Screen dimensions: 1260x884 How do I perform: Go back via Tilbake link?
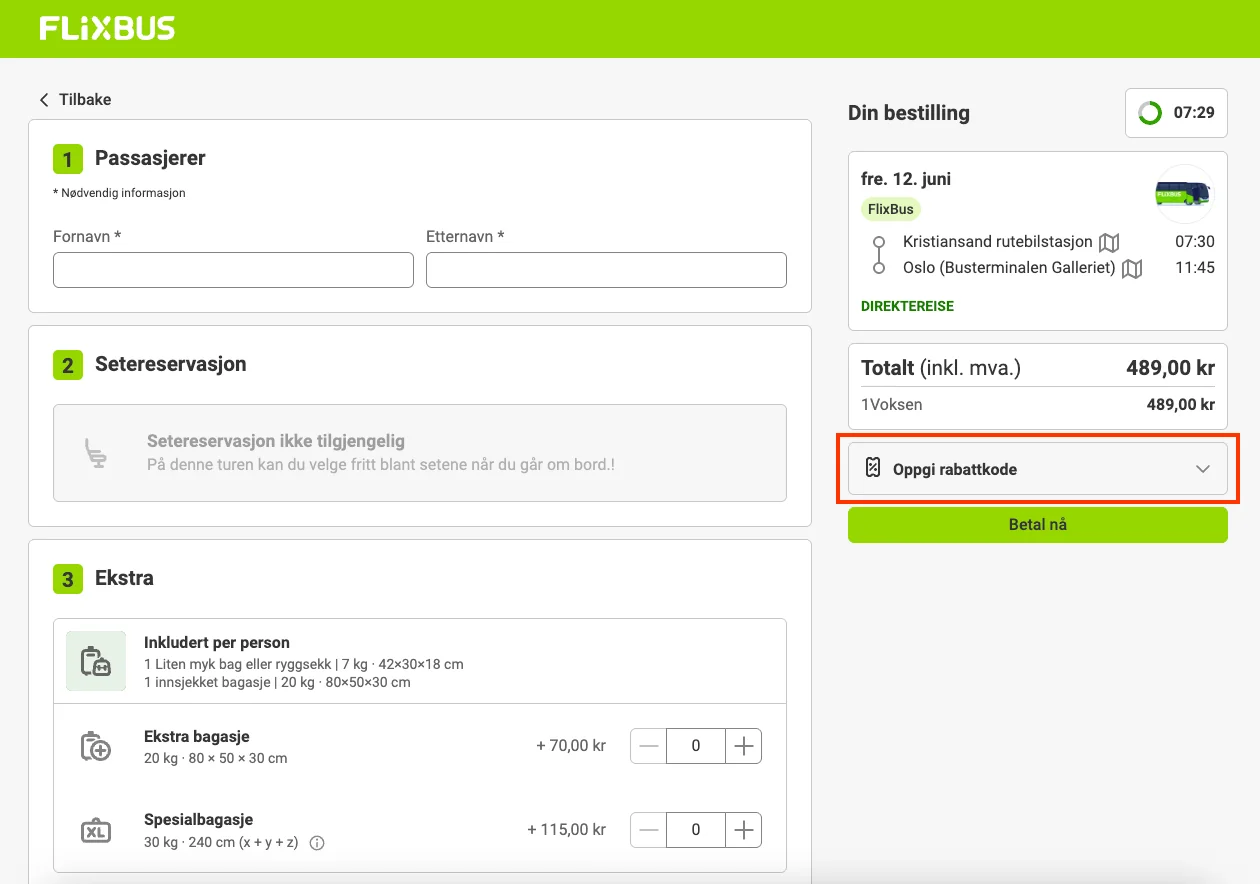click(75, 100)
